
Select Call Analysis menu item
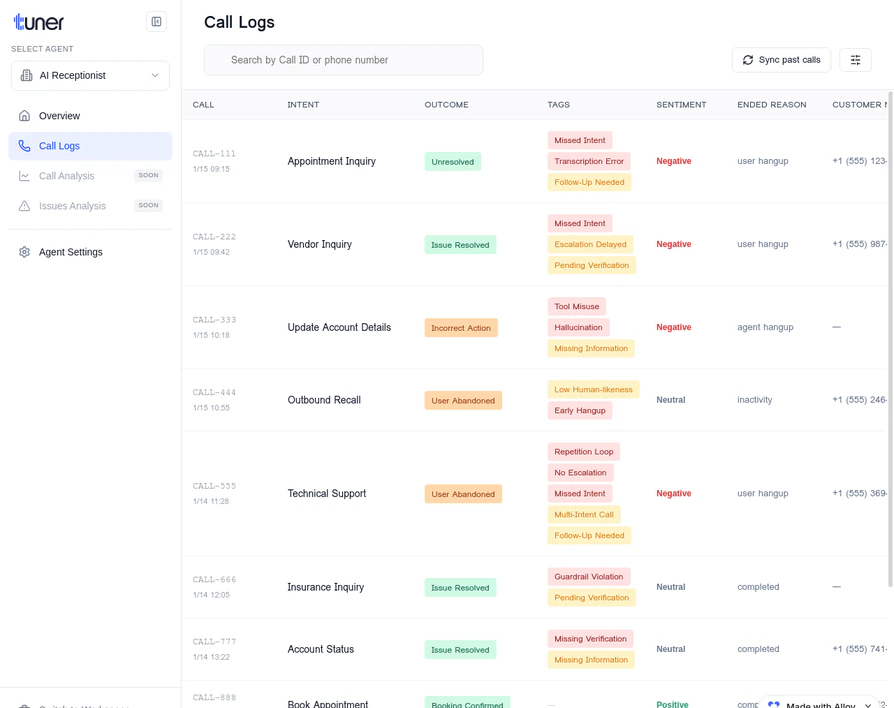pyautogui.click(x=90, y=176)
